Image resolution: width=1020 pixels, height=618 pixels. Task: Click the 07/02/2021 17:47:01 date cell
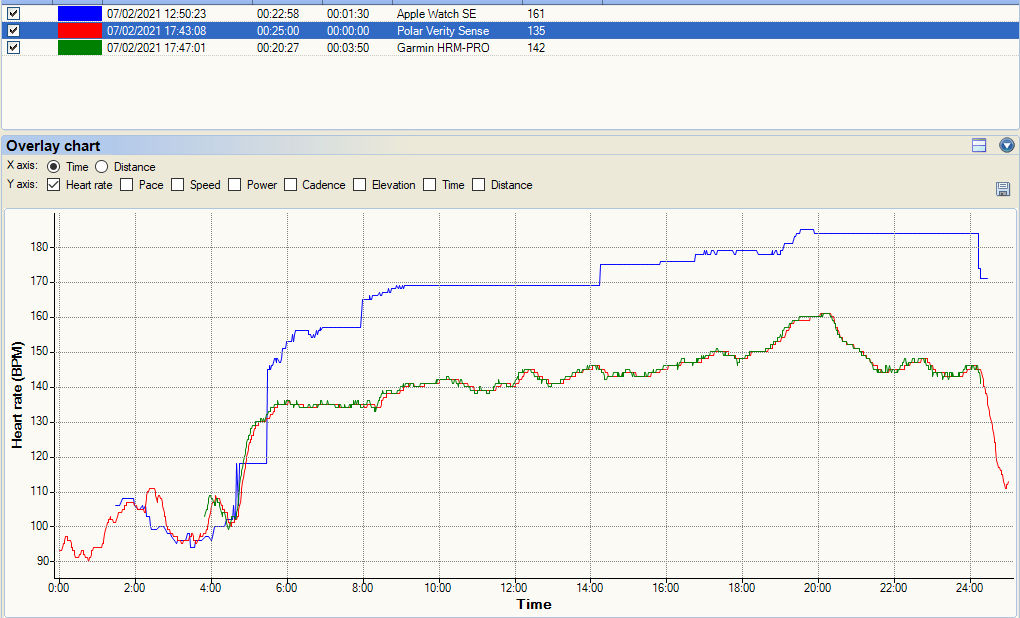coord(156,47)
